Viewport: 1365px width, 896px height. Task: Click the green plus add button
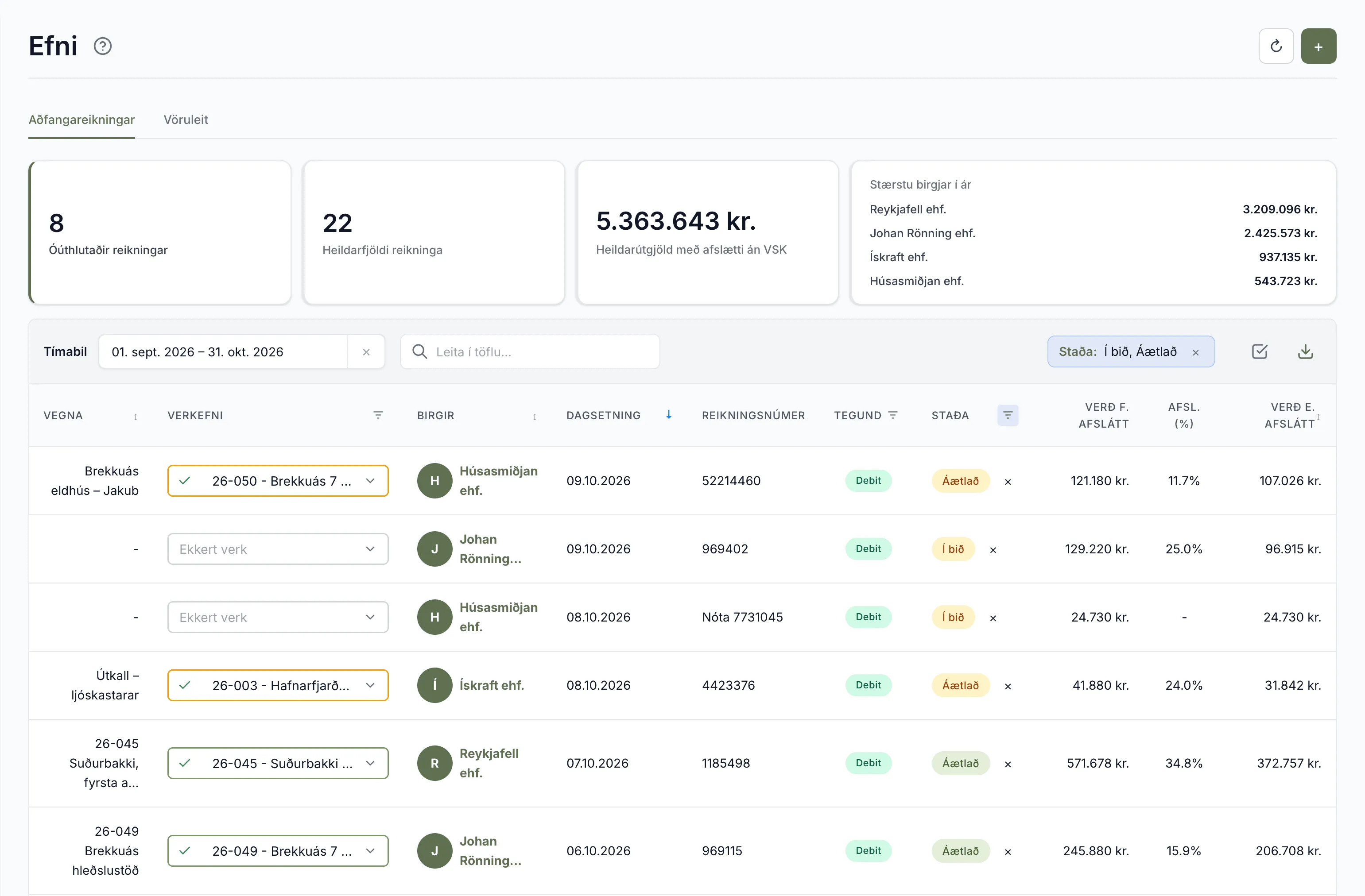point(1318,46)
